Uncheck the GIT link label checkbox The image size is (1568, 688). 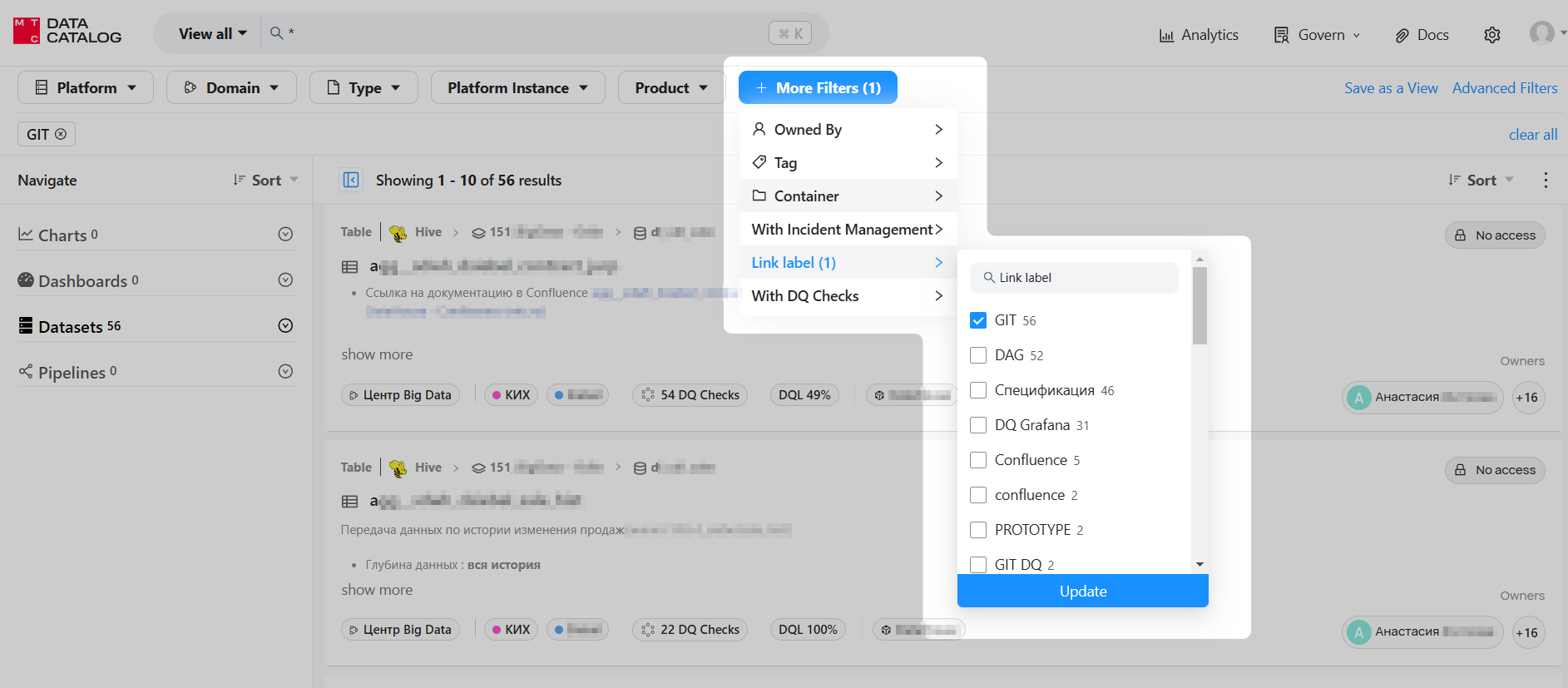(978, 320)
